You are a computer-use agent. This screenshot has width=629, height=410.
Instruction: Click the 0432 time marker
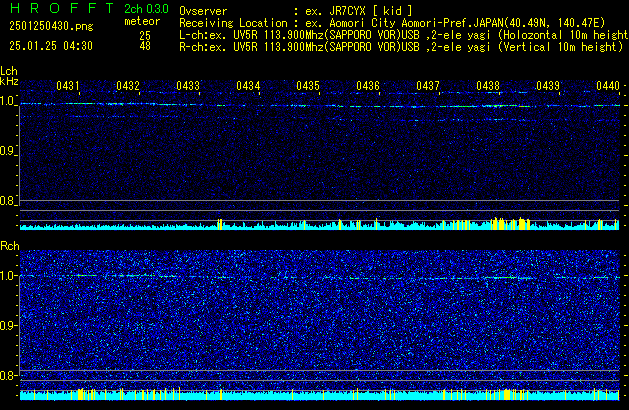[x=128, y=86]
